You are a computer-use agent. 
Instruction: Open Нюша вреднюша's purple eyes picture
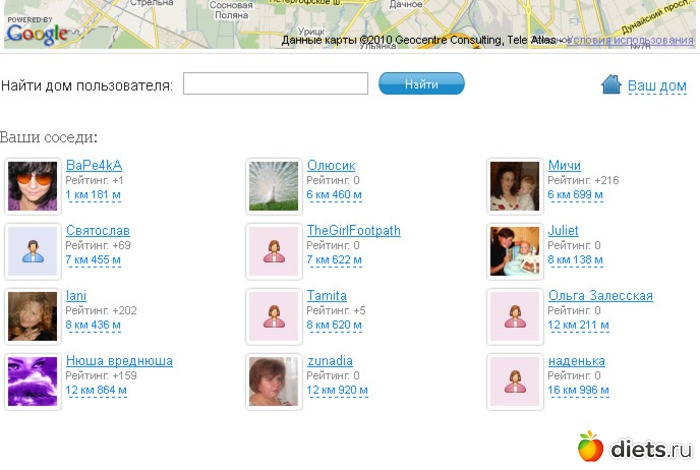tap(33, 382)
